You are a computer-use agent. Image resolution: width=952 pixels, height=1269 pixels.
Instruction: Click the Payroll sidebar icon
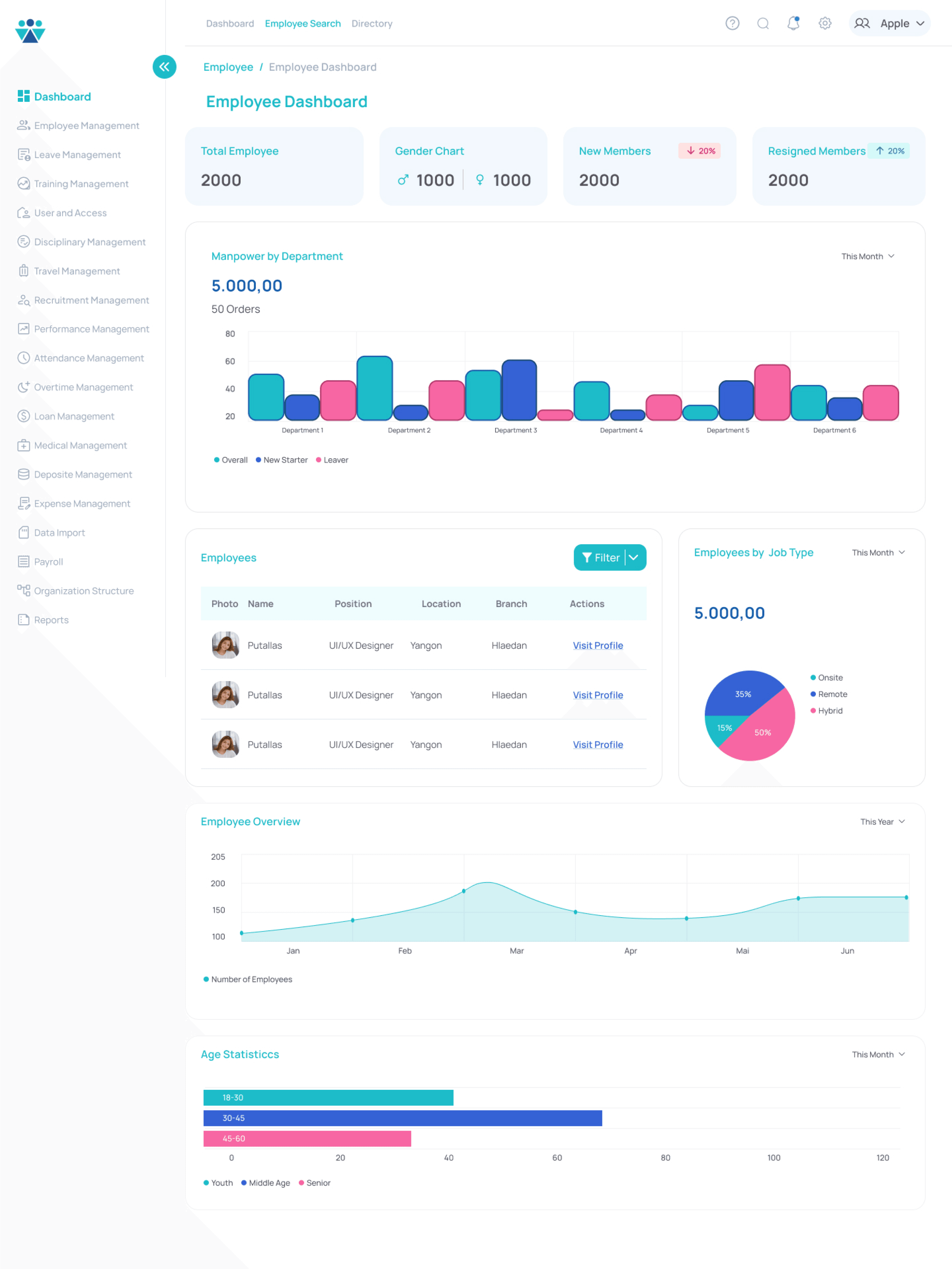[24, 562]
